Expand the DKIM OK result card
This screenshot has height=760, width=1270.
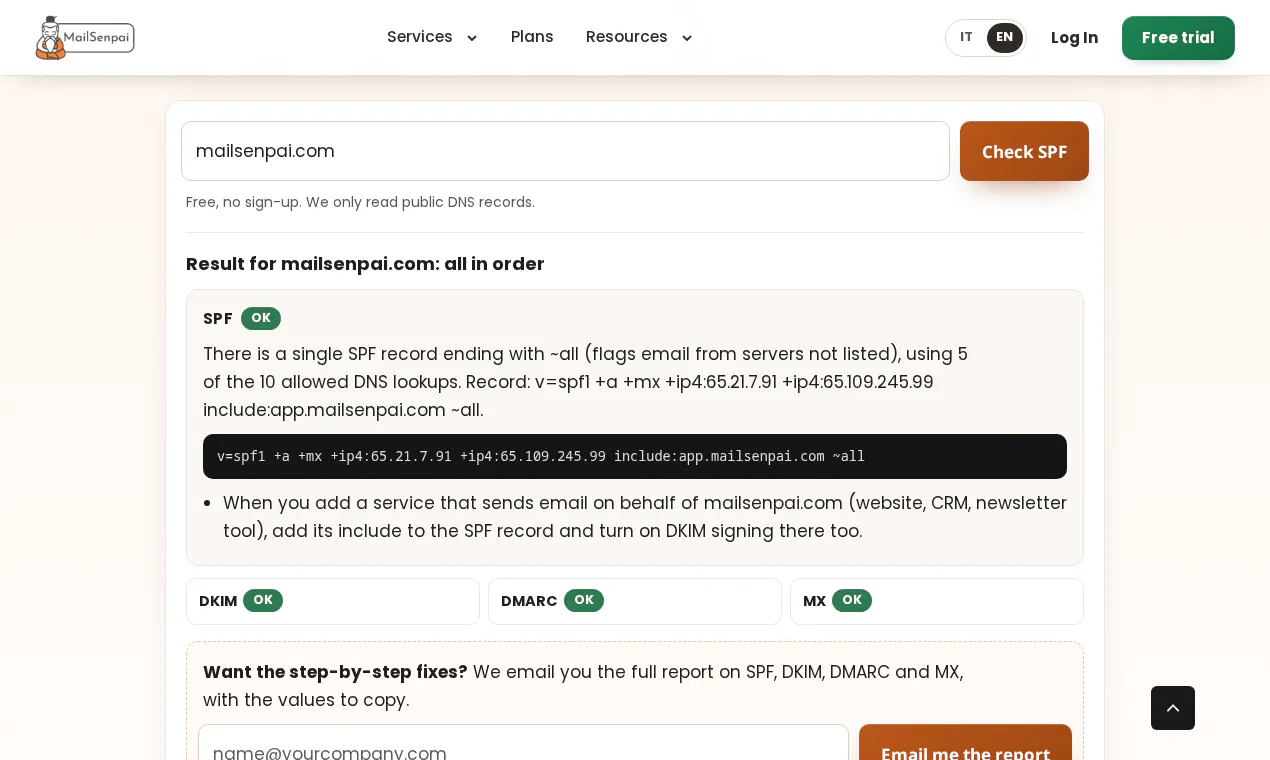coord(333,601)
